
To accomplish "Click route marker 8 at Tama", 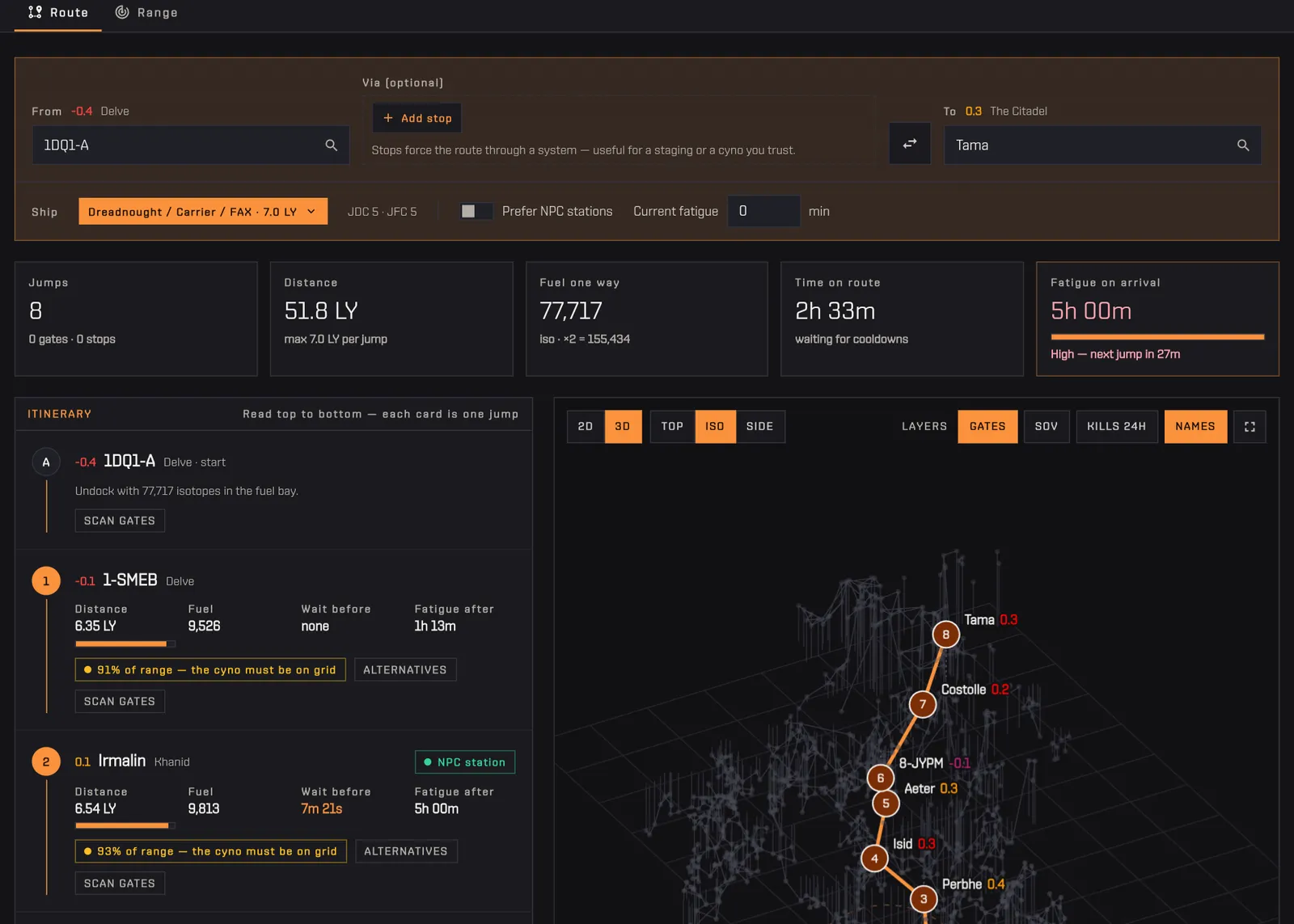I will 945,635.
